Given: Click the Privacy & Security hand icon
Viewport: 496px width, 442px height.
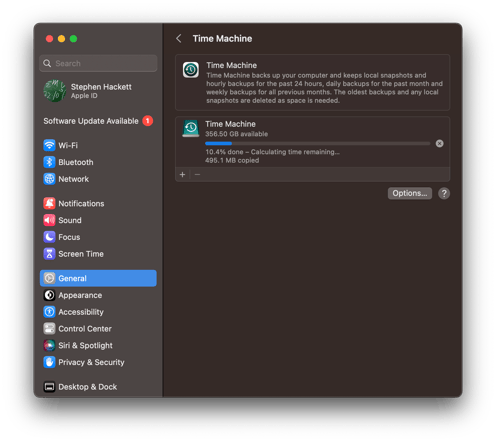Looking at the screenshot, I should point(49,362).
